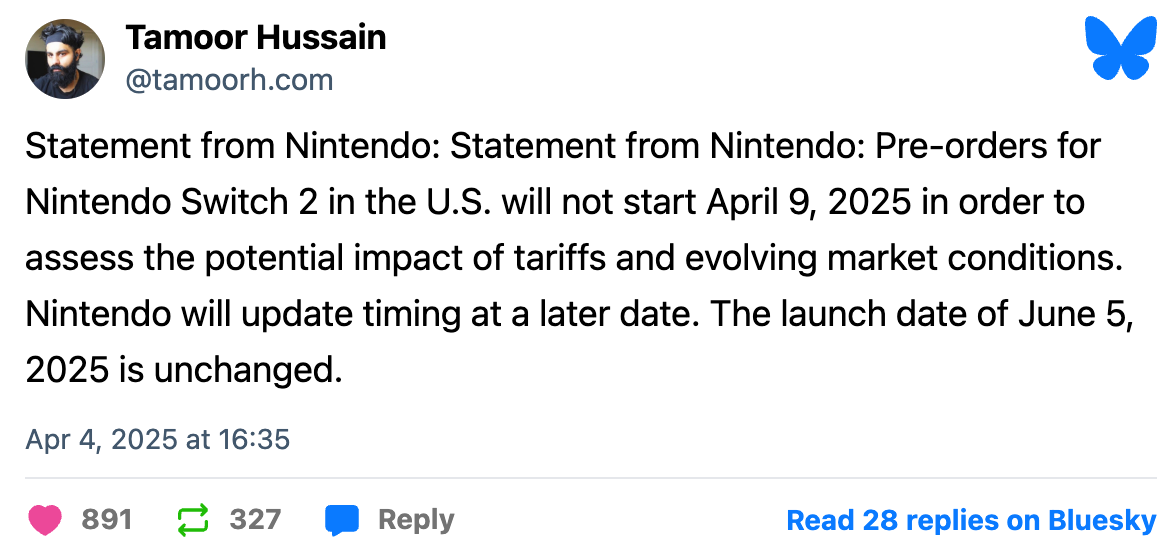The height and width of the screenshot is (544, 1174).
Task: Click the opening Statement from Nintendo text
Action: pos(231,145)
